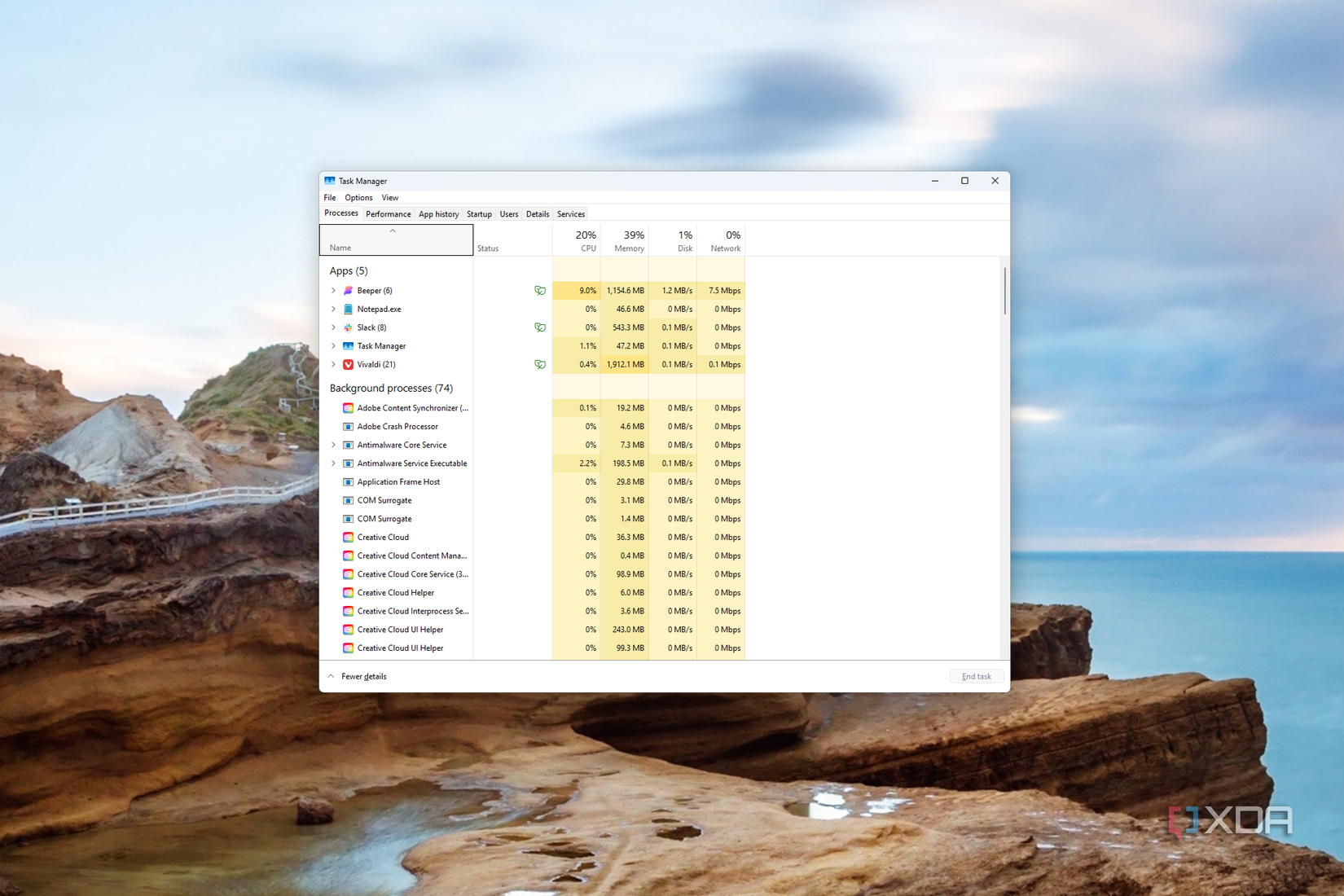Click the Adobe Crash Processor icon
This screenshot has height=896, width=1344.
coord(348,426)
